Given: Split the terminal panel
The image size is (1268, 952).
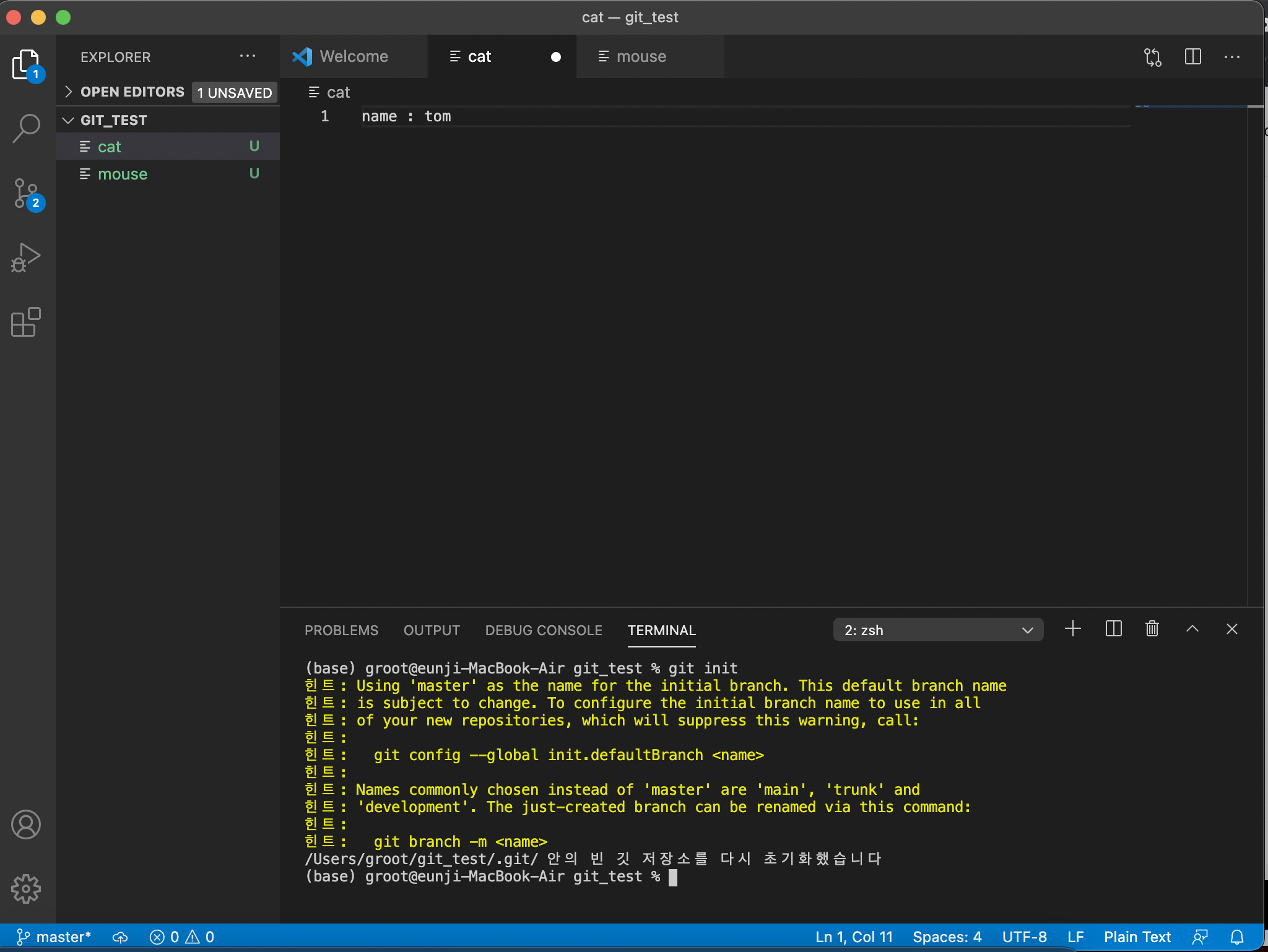Looking at the screenshot, I should tap(1113, 630).
